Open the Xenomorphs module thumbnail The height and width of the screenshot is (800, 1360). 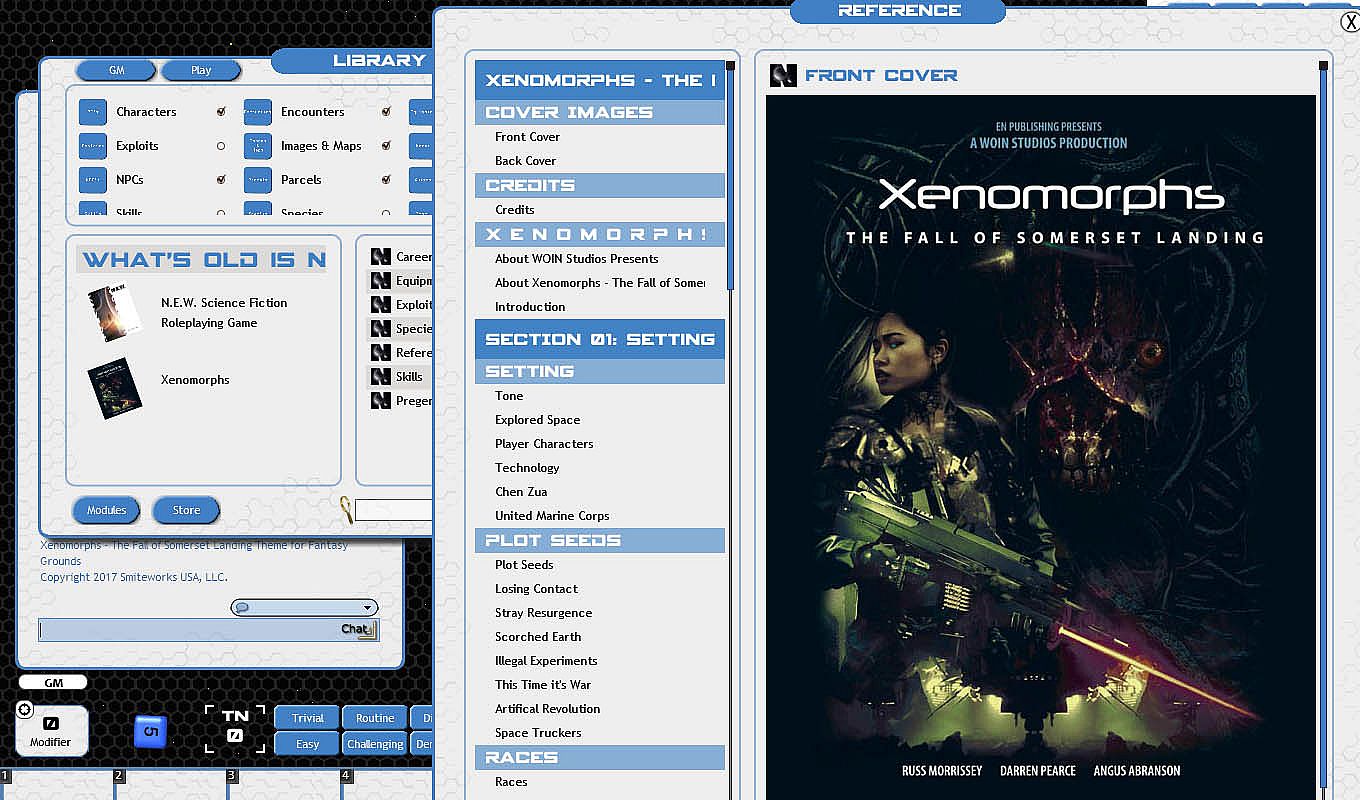click(114, 388)
